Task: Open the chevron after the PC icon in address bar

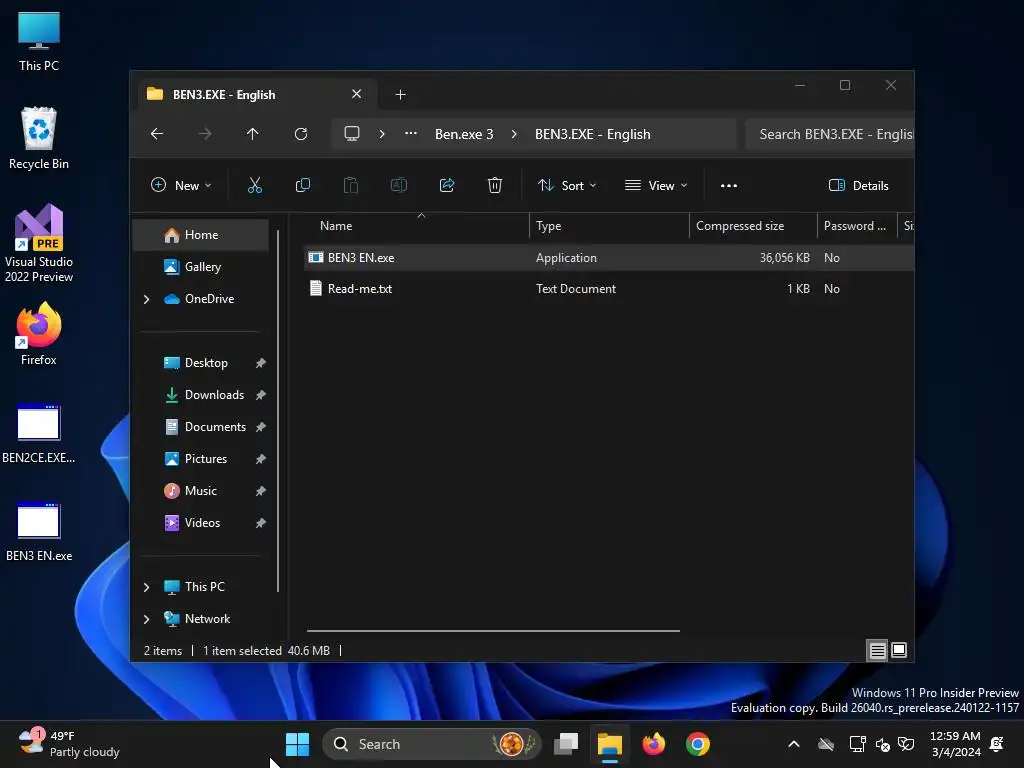Action: (x=382, y=134)
